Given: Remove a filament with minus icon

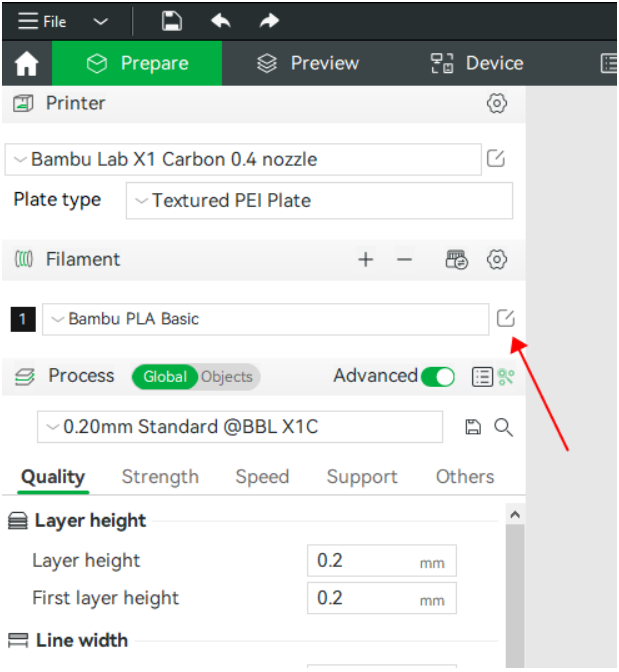Looking at the screenshot, I should [404, 260].
